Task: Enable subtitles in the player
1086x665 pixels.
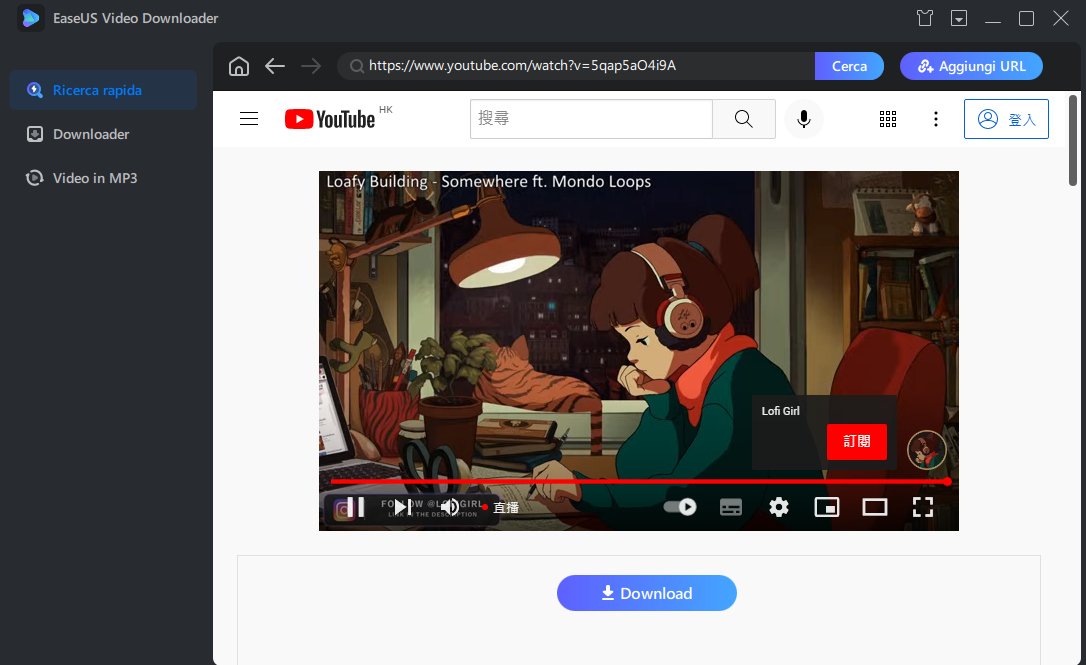Action: [731, 507]
